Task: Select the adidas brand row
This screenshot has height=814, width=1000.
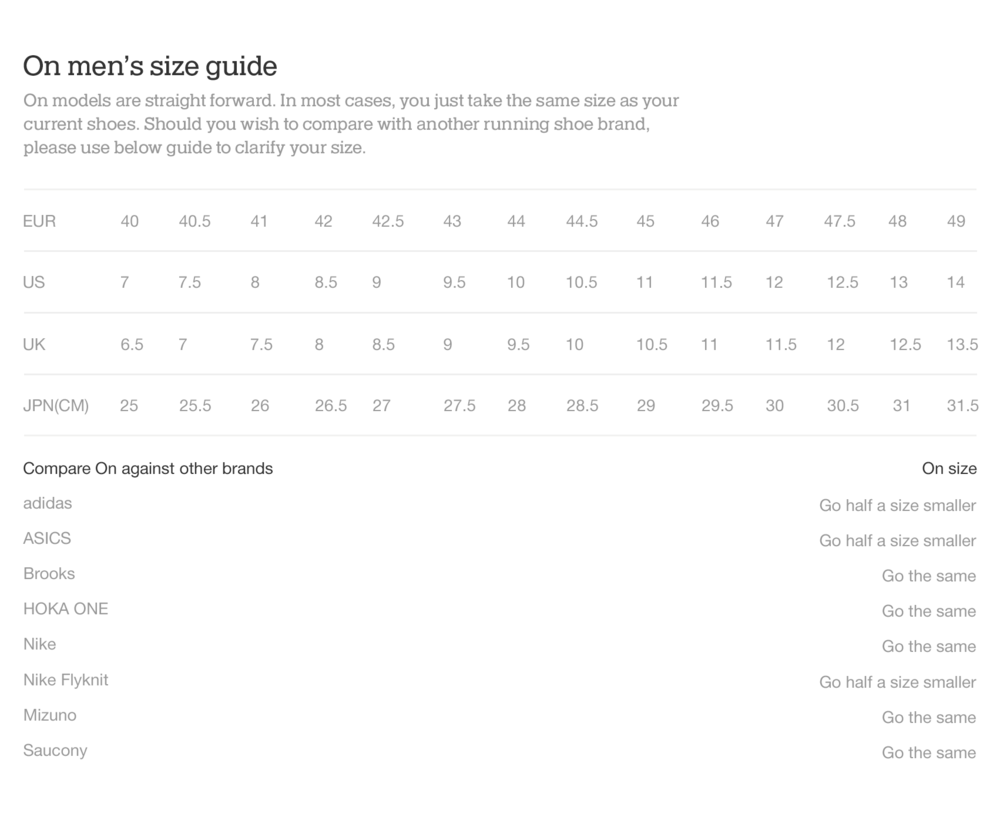Action: [499, 504]
